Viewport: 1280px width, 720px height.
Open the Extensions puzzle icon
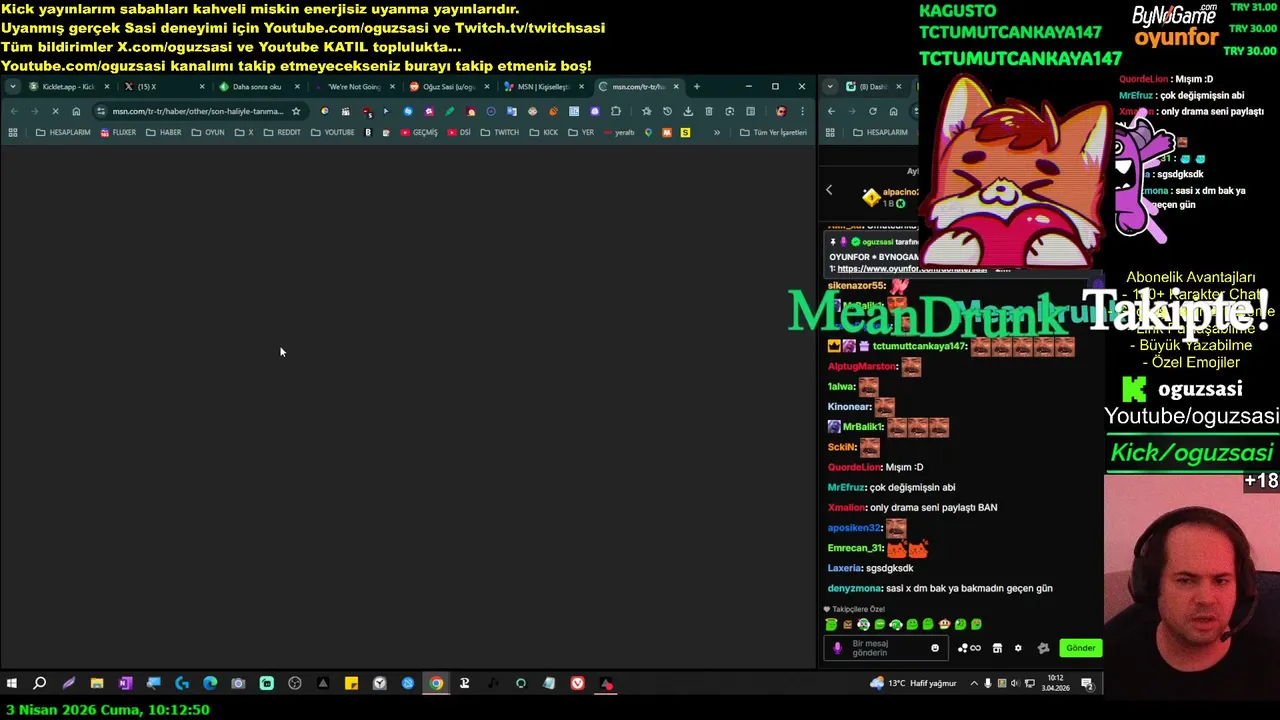tap(616, 111)
